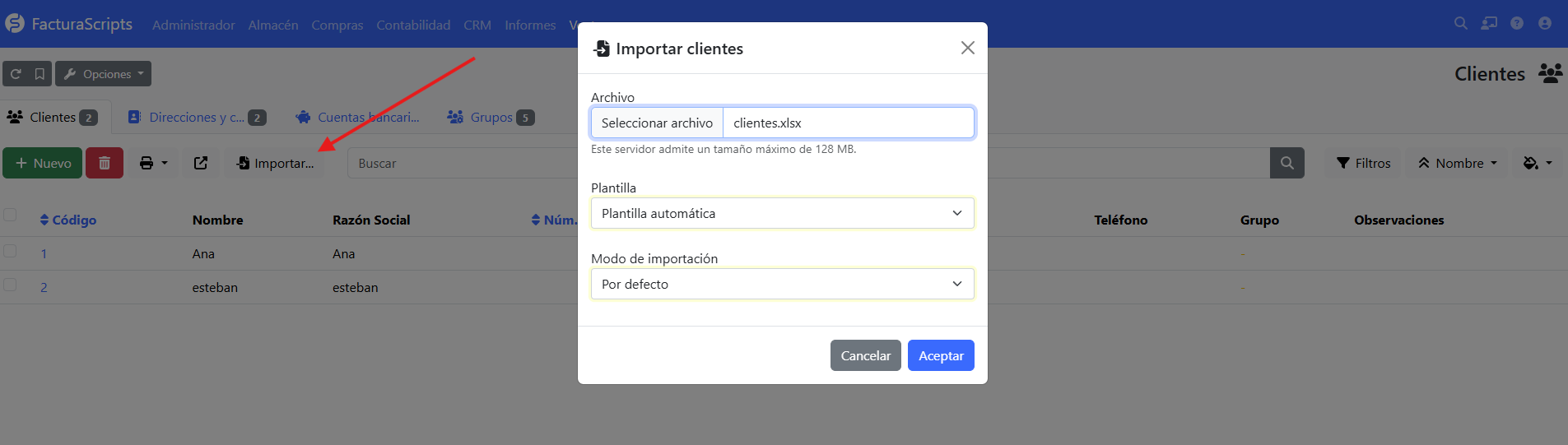
Task: Open the CRM menu
Action: (477, 25)
